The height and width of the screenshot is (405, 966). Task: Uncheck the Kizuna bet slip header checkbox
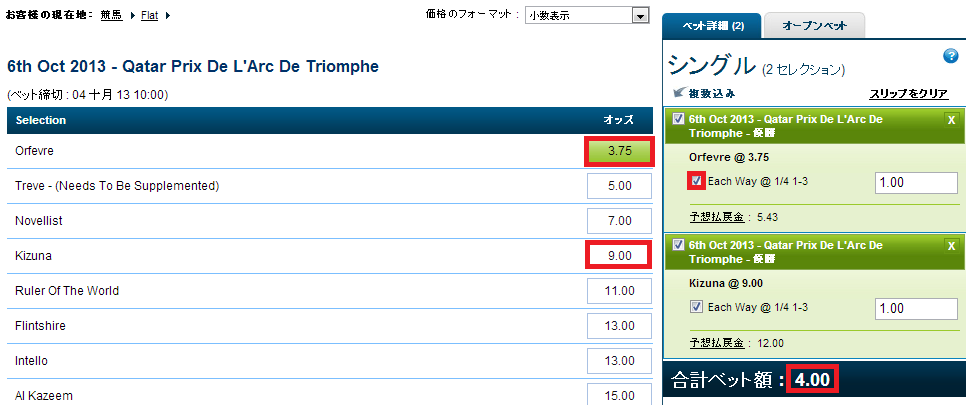point(678,245)
